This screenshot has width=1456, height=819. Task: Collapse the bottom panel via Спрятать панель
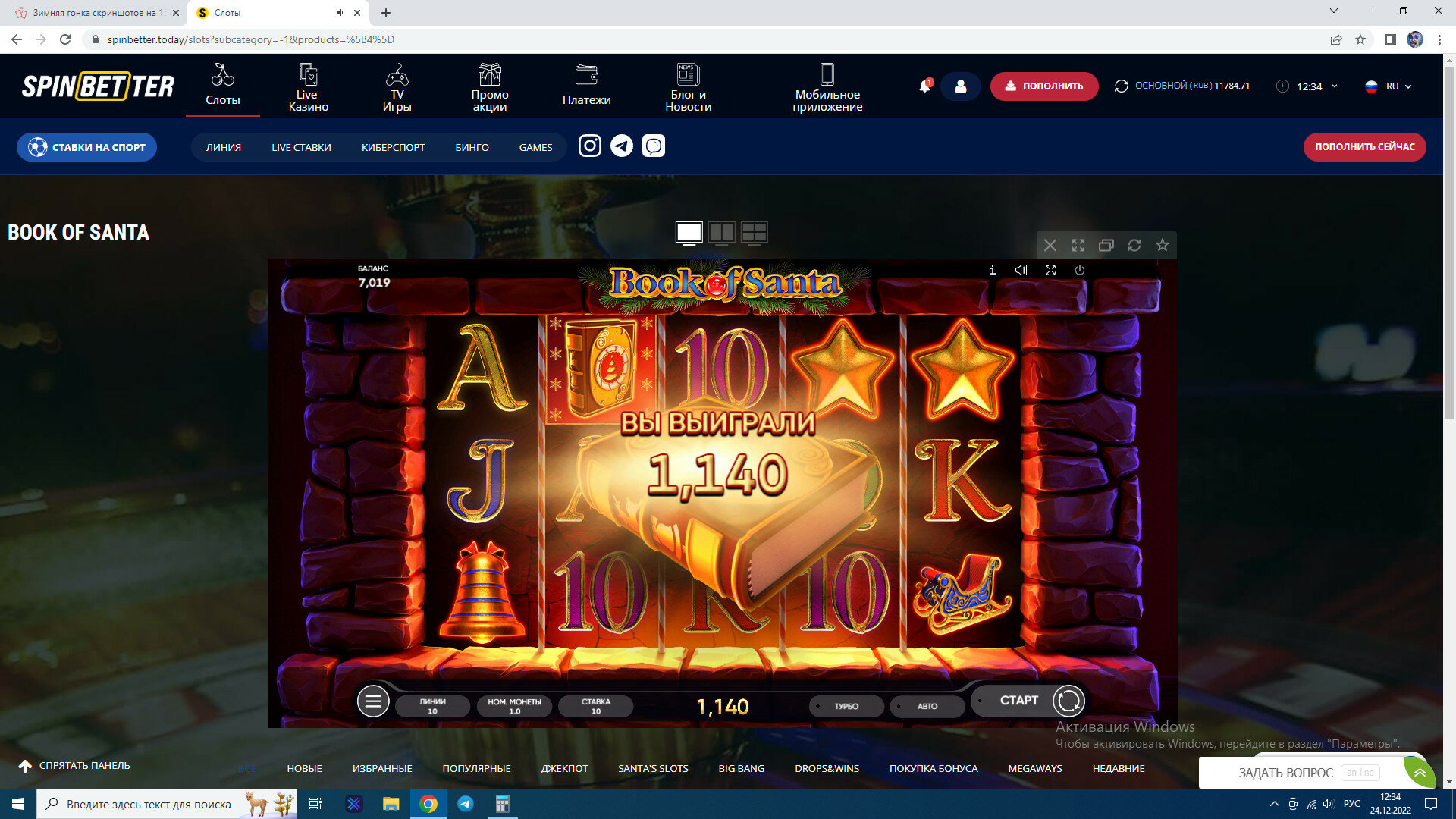pos(74,766)
